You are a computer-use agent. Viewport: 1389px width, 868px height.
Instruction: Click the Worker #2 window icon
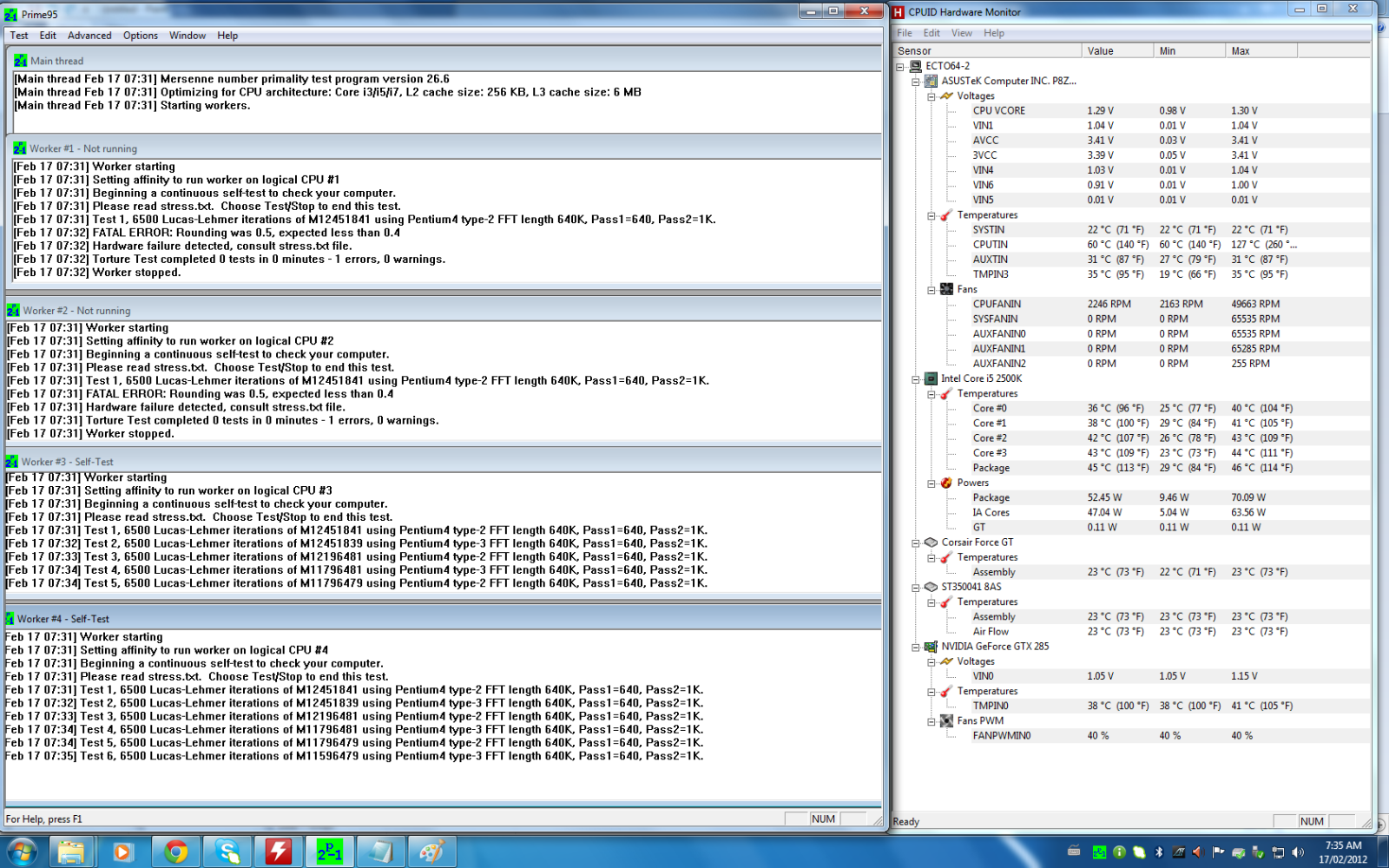tap(14, 310)
